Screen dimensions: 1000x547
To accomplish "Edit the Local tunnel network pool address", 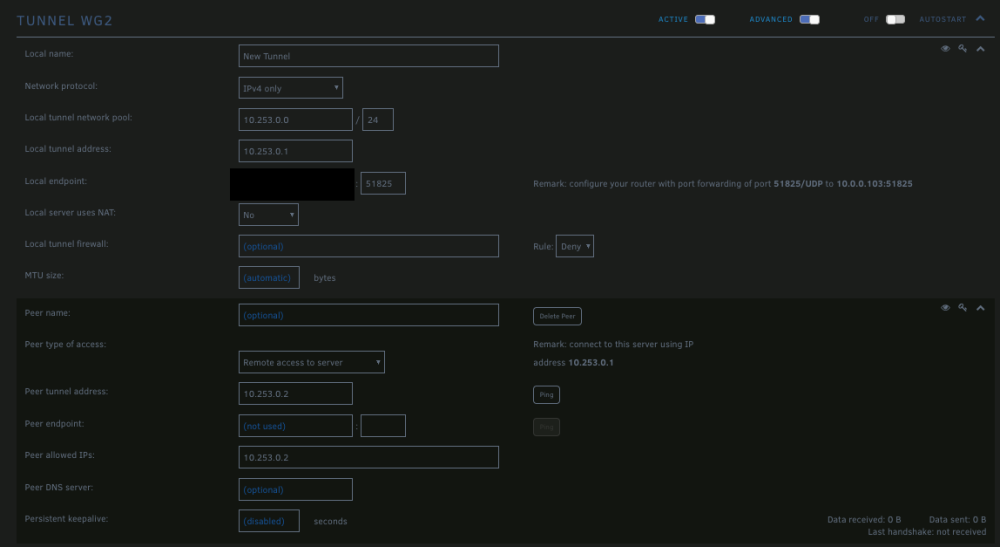I will 295,119.
